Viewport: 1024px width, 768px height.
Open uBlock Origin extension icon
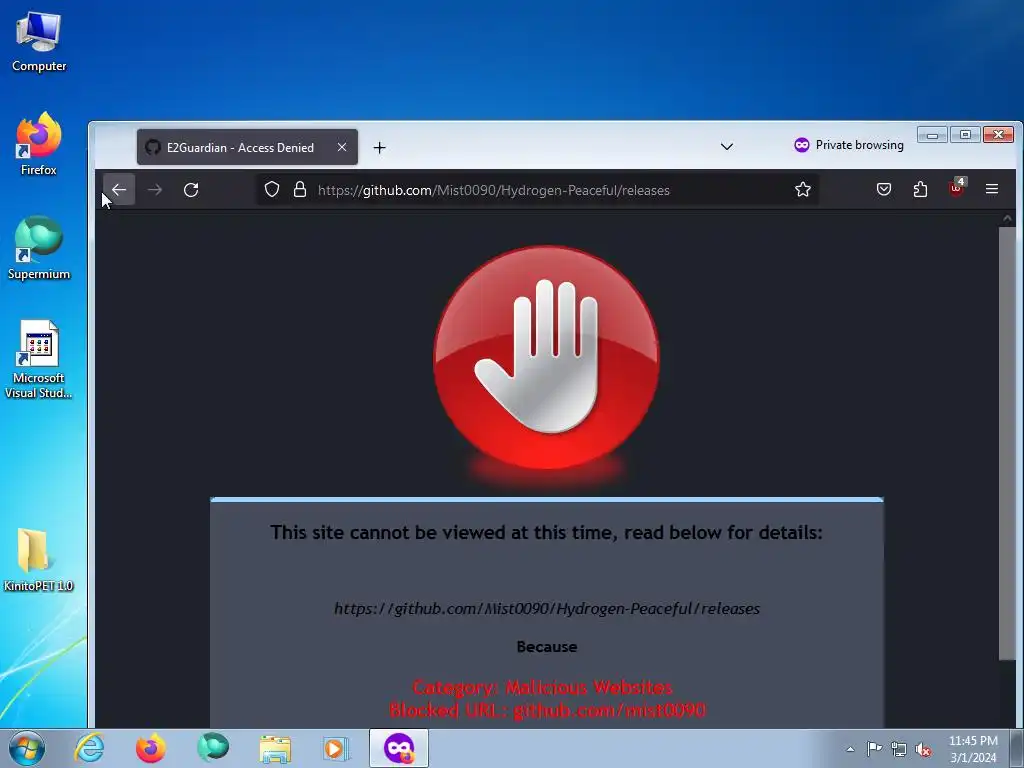click(957, 188)
